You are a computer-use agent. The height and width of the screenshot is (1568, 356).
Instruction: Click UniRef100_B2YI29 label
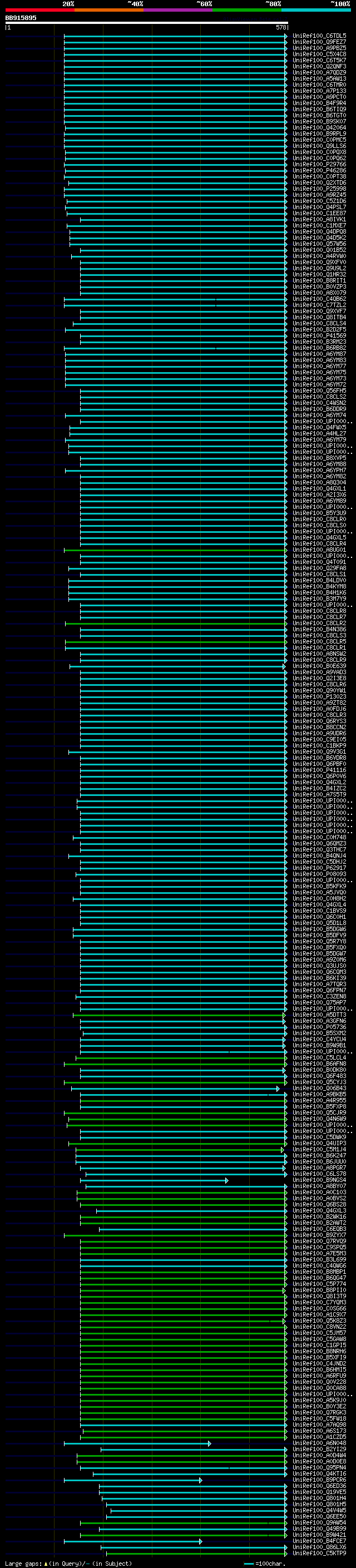coord(319,1450)
